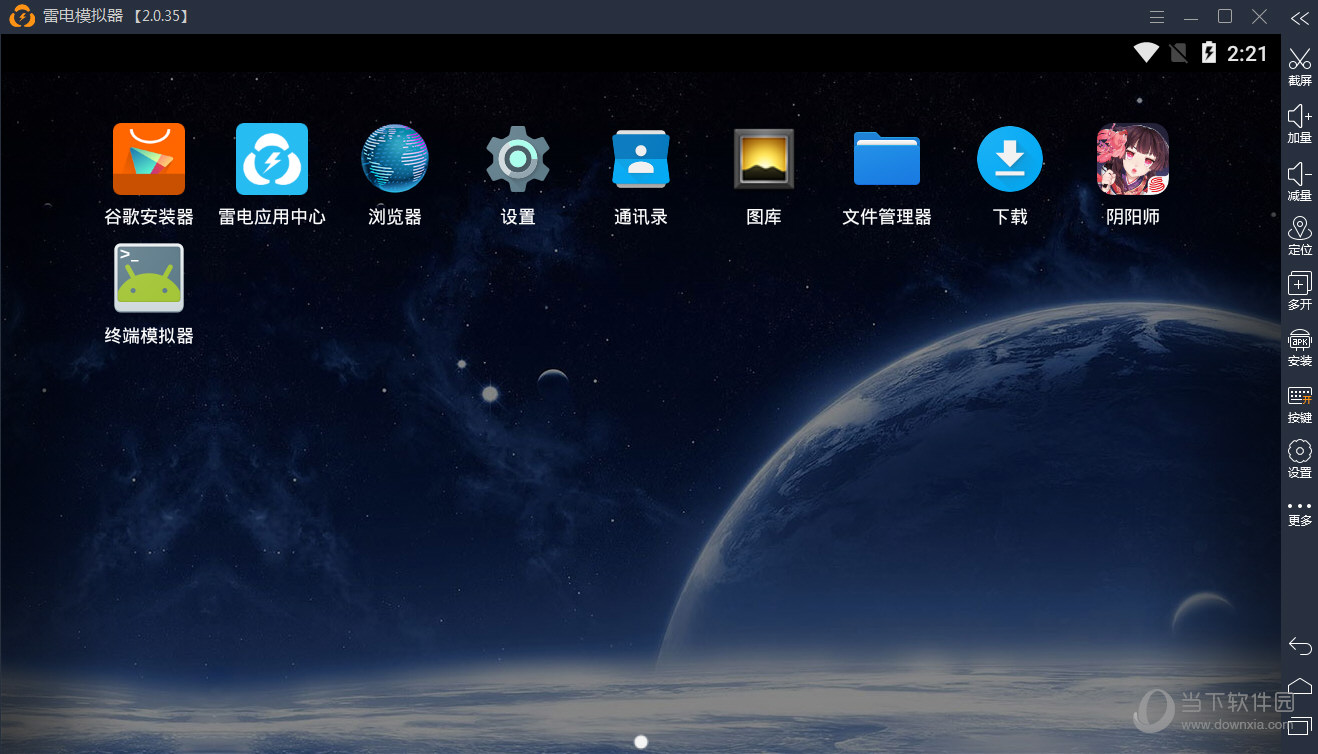Open emulator 设置 in the sidebar
Viewport: 1318px width, 754px height.
click(x=1300, y=459)
